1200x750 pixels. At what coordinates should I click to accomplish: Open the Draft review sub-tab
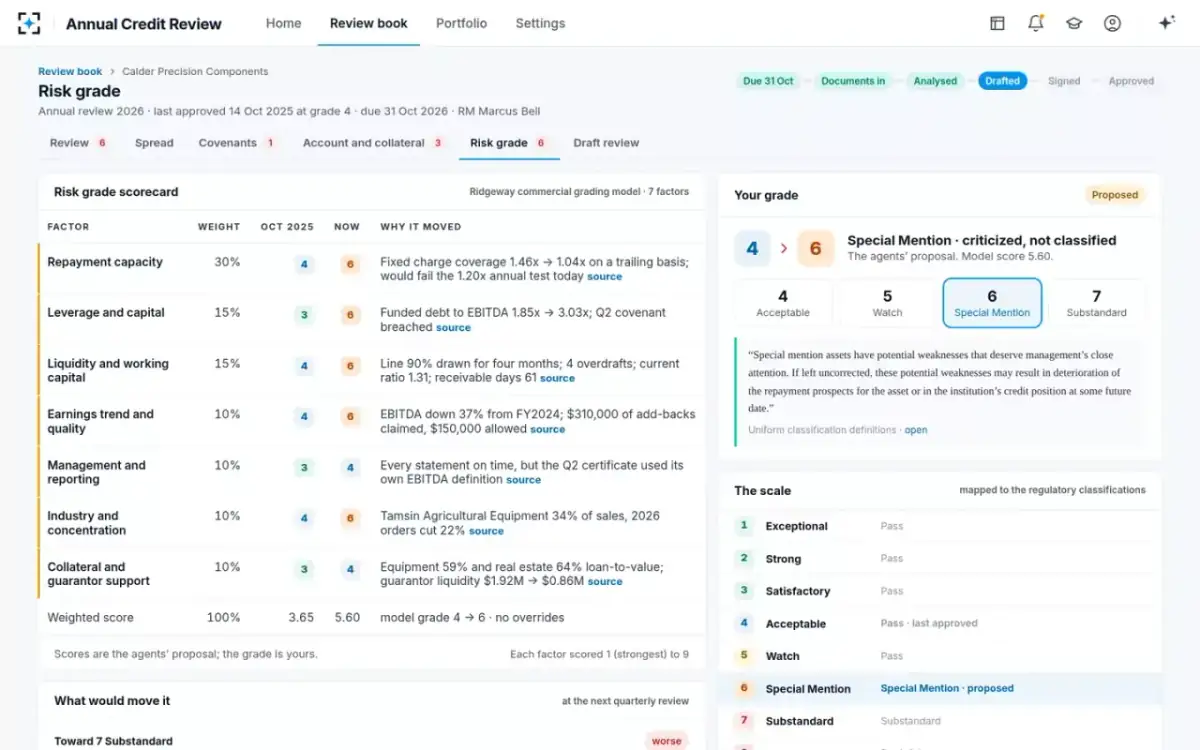pos(606,143)
